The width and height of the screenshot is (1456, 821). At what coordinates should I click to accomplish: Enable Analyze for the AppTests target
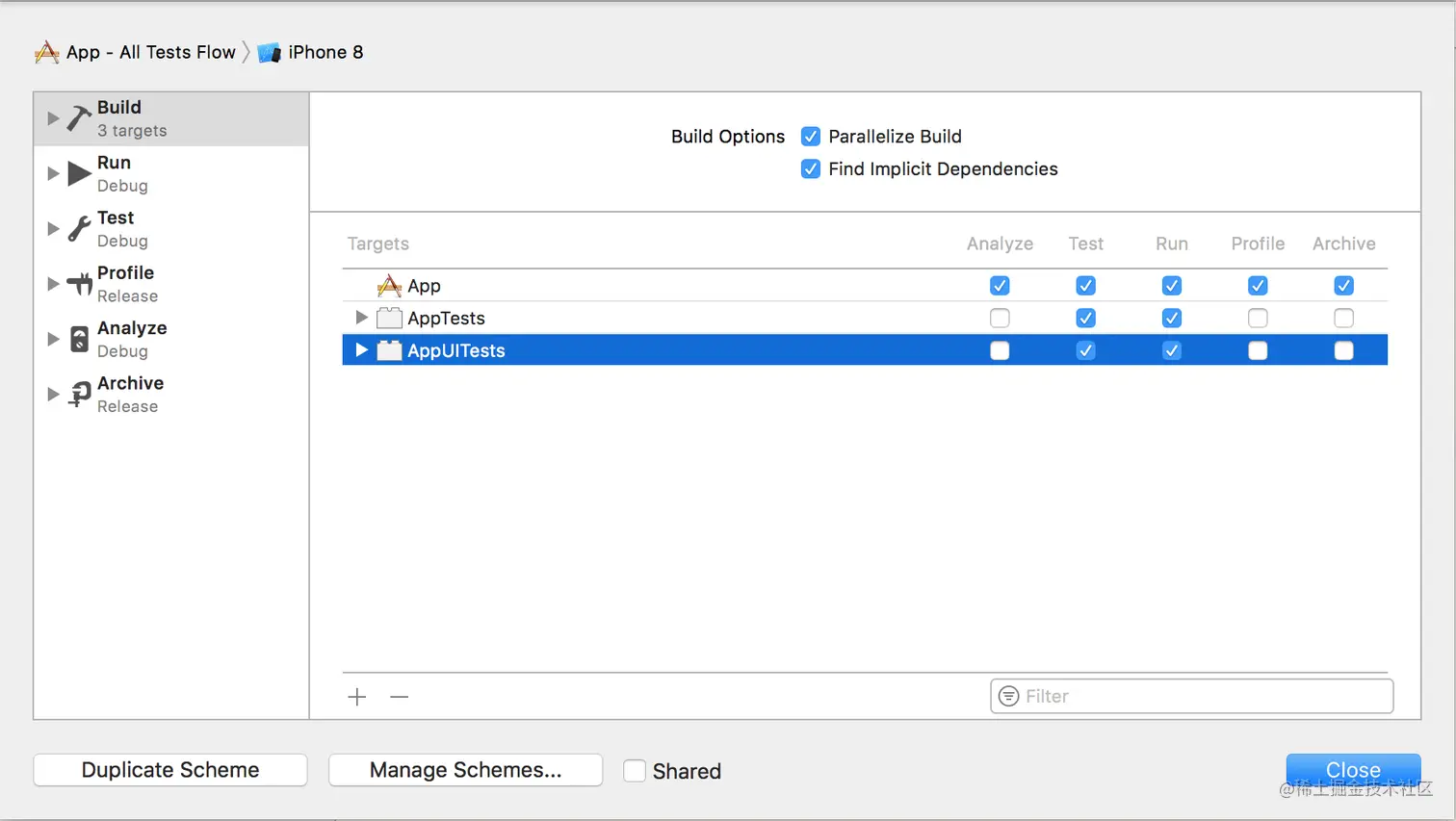click(1000, 318)
